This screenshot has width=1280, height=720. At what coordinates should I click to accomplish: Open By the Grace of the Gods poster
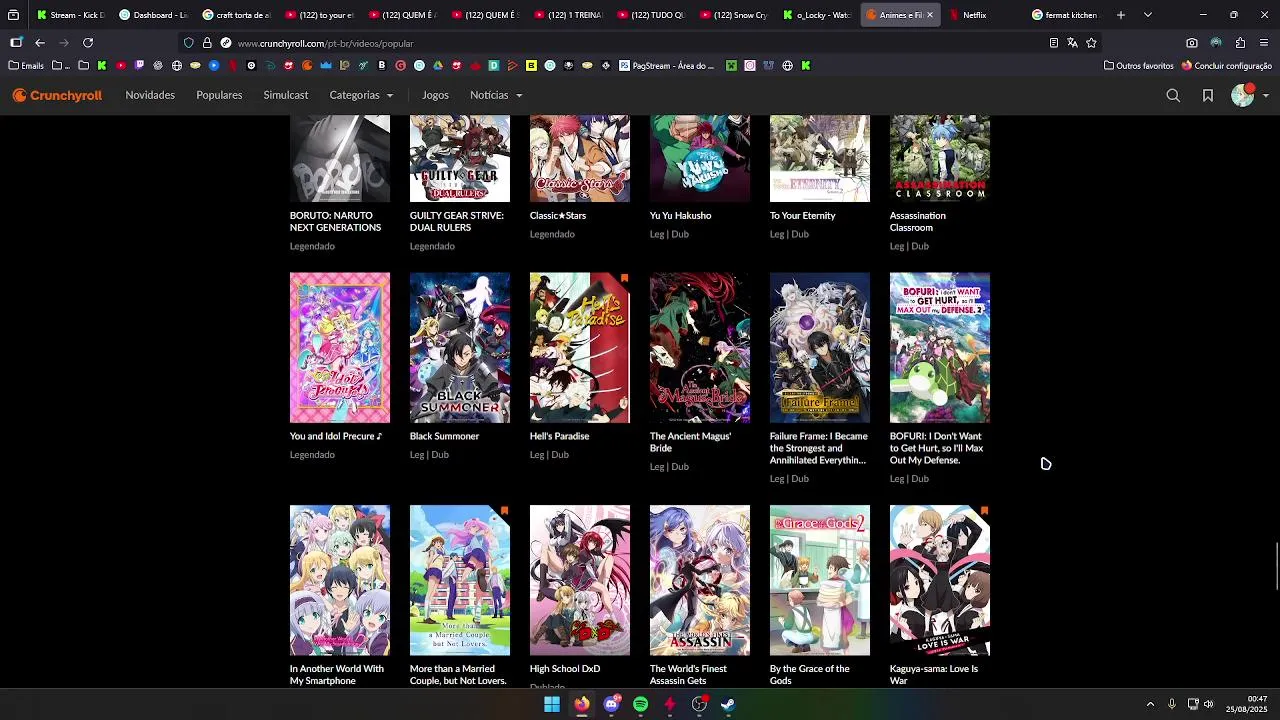[x=820, y=580]
